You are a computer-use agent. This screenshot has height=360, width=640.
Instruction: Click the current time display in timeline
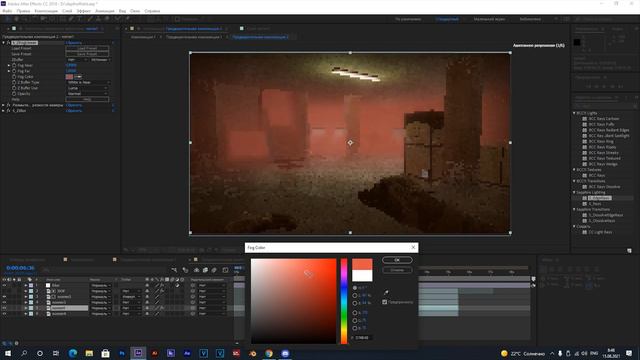click(20, 268)
